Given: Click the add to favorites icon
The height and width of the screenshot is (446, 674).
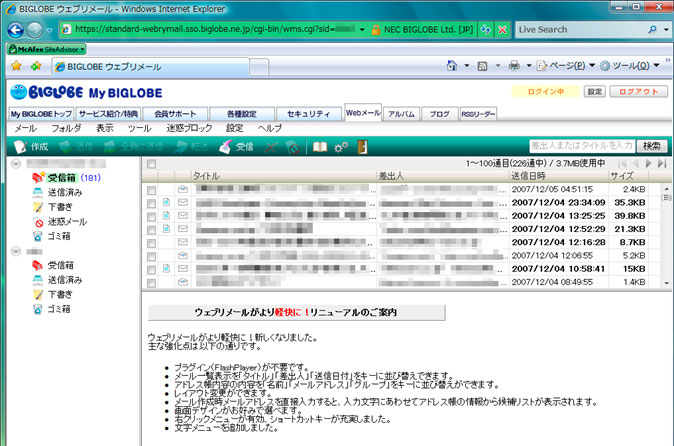Looking at the screenshot, I should (x=36, y=66).
